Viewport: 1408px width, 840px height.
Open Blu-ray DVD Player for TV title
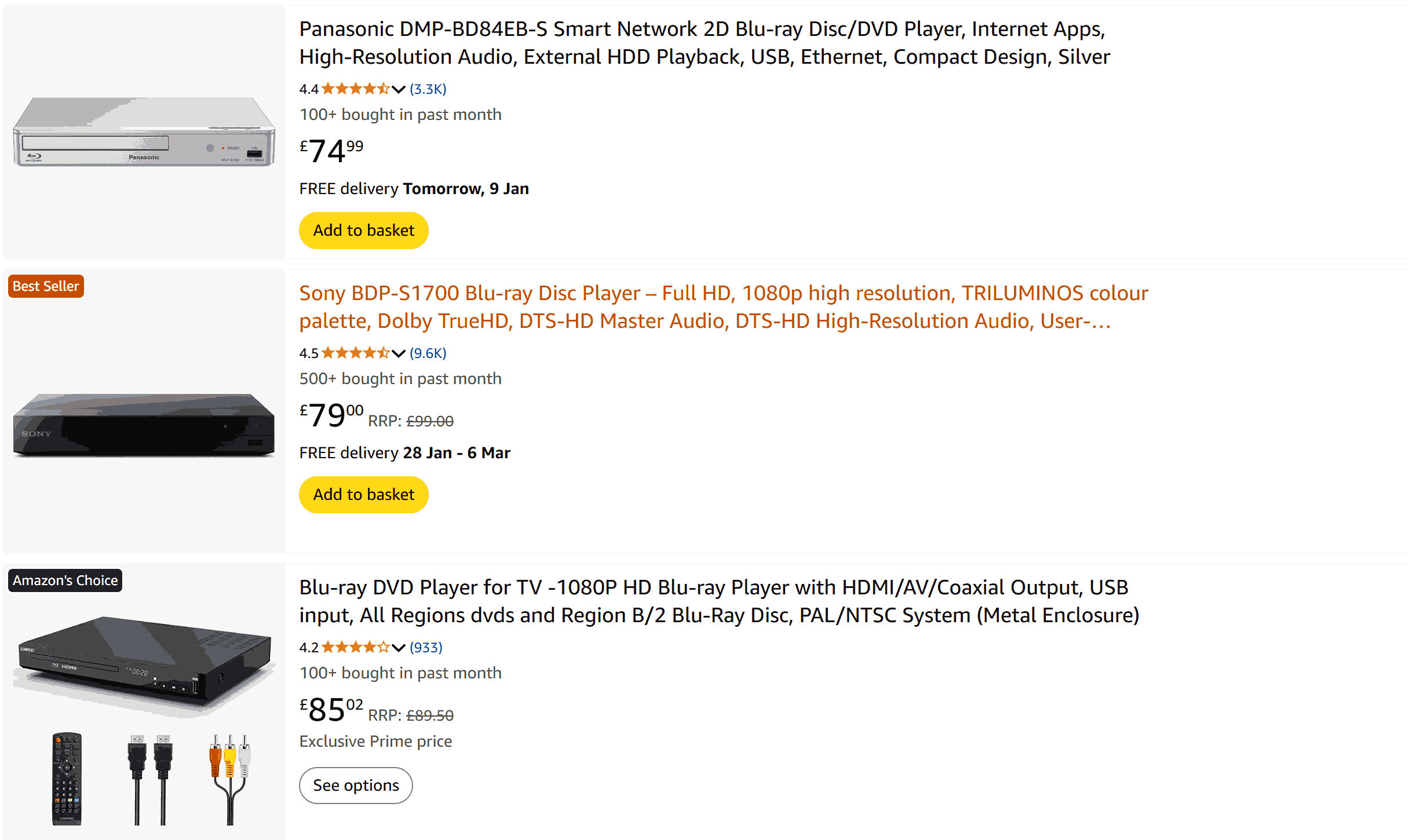[x=718, y=601]
